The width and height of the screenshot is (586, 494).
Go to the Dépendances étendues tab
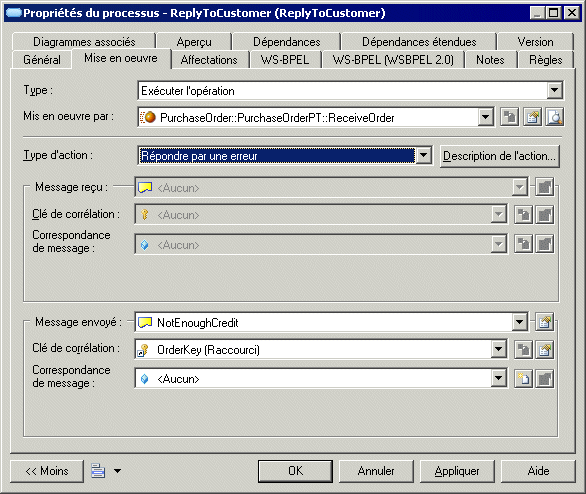pos(419,41)
